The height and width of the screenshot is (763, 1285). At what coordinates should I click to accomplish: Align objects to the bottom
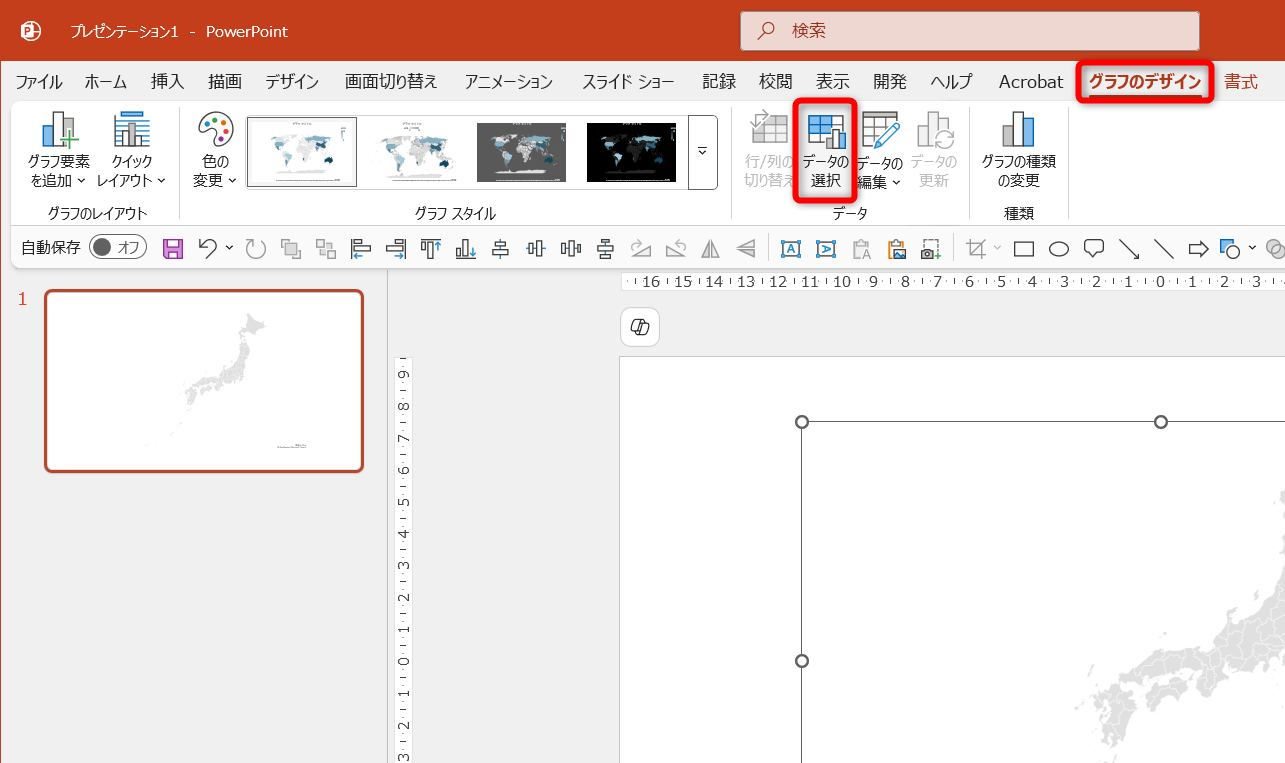[466, 249]
